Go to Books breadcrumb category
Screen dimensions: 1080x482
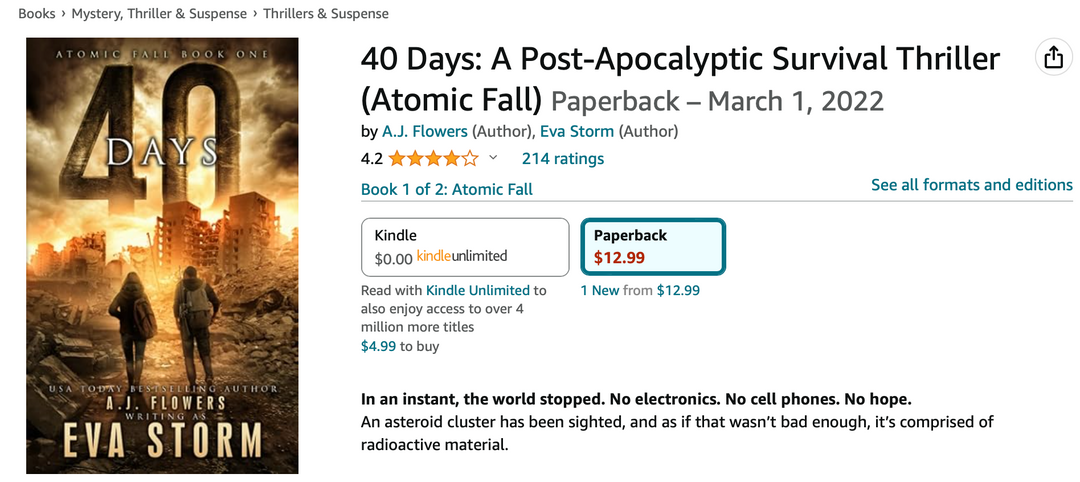pyautogui.click(x=36, y=14)
